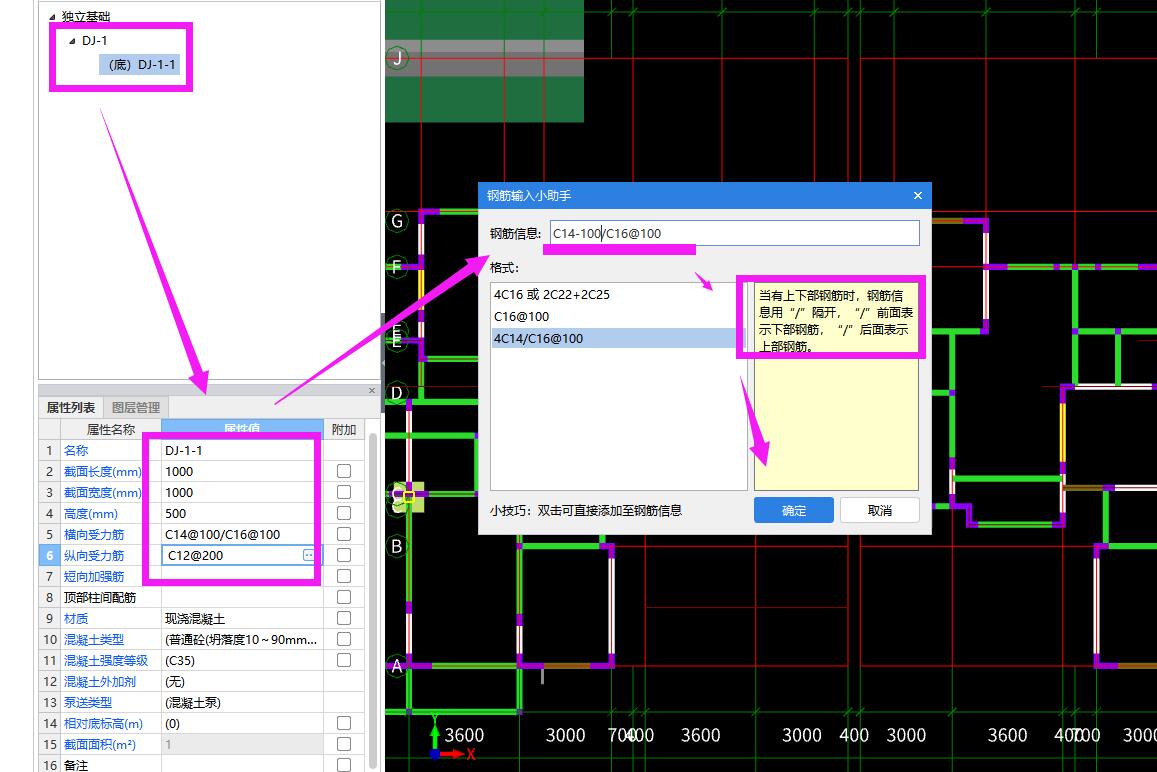Click the 钢筋信息 input field in dialog
Image resolution: width=1157 pixels, height=772 pixels.
tap(734, 233)
